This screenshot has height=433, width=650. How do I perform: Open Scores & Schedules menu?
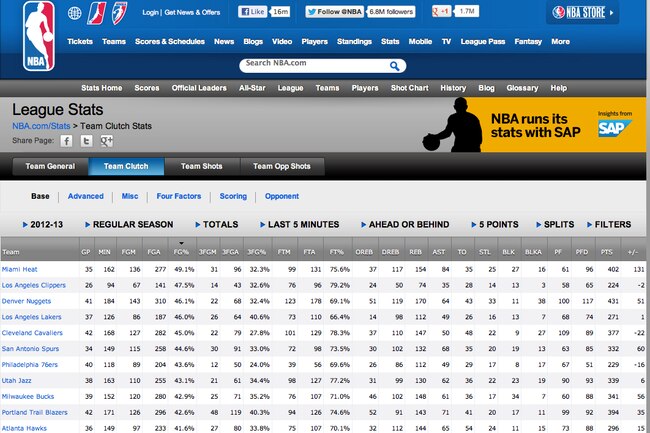[170, 41]
